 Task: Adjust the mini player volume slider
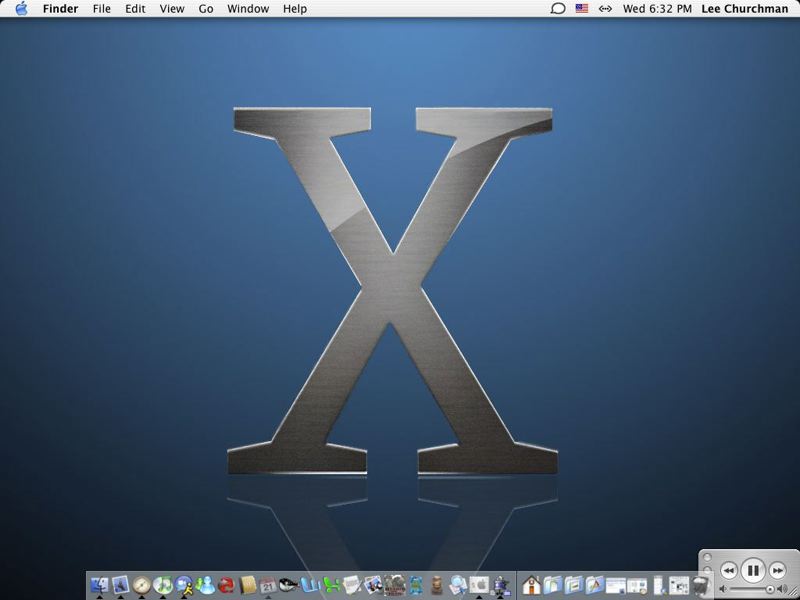[x=748, y=590]
